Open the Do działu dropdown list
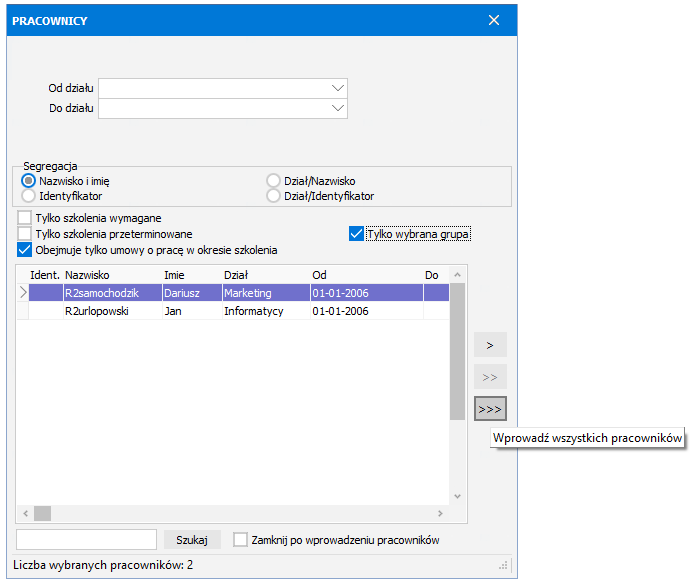The width and height of the screenshot is (695, 584). click(x=337, y=108)
